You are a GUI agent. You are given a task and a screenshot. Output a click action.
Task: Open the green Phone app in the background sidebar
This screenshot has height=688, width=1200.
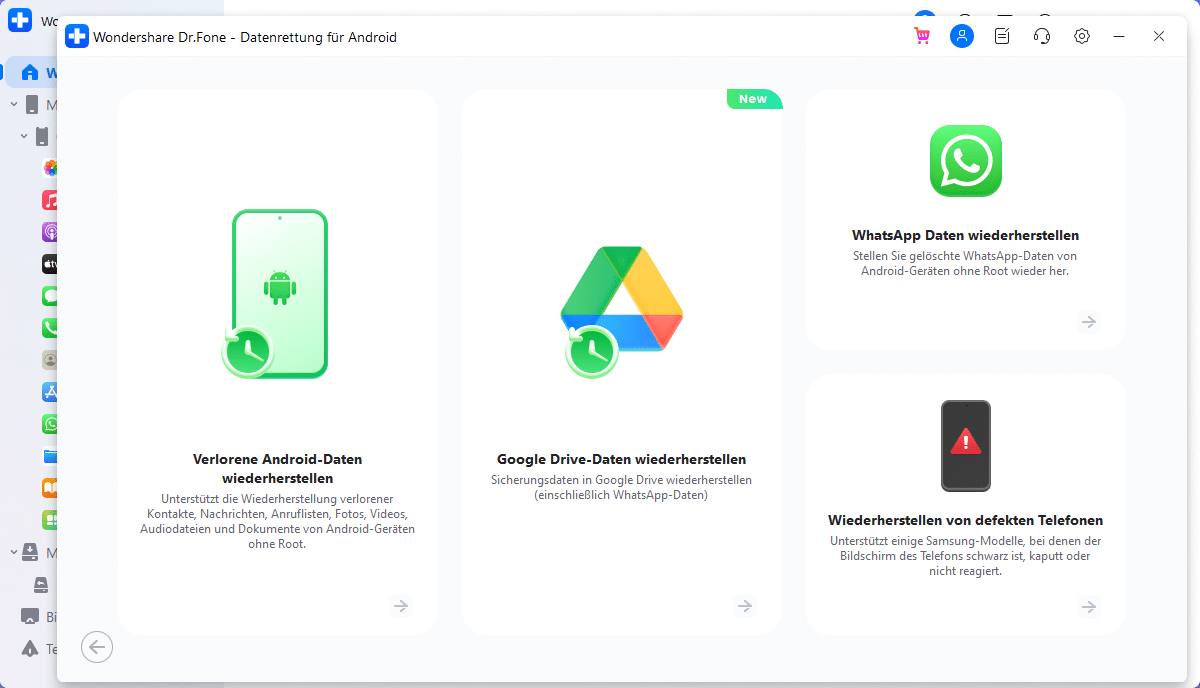click(50, 328)
